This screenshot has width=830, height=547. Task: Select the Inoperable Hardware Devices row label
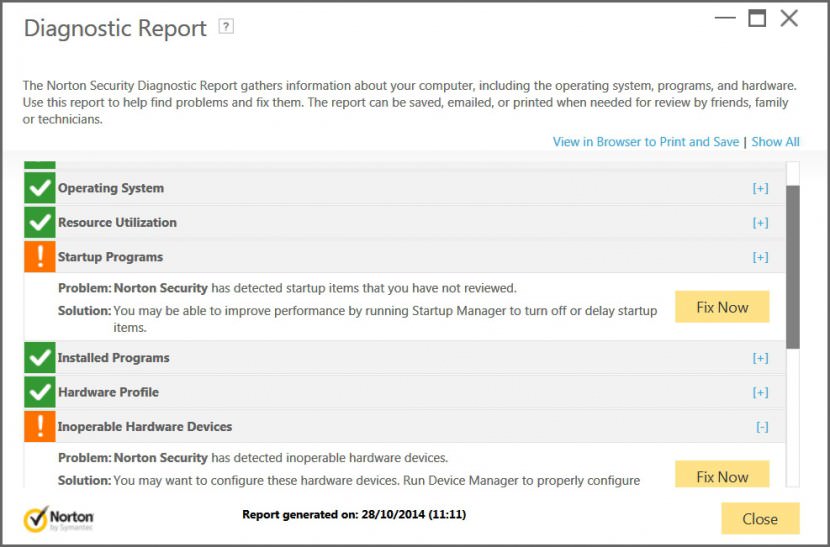(145, 427)
